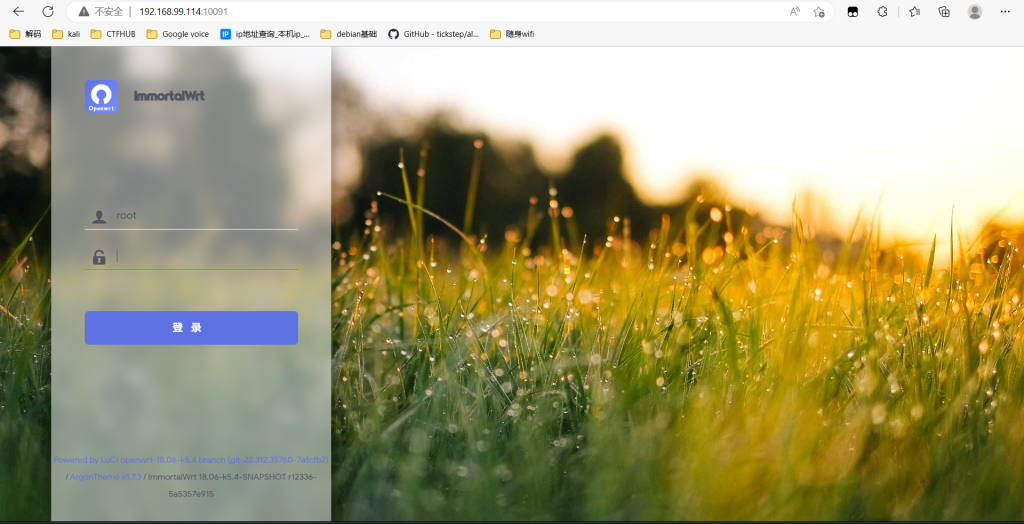Click the user profile avatar icon
Image resolution: width=1024 pixels, height=524 pixels.
[974, 12]
